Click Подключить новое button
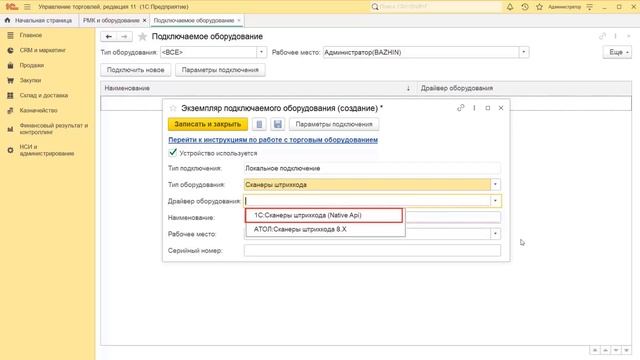The width and height of the screenshot is (640, 360). tap(136, 70)
